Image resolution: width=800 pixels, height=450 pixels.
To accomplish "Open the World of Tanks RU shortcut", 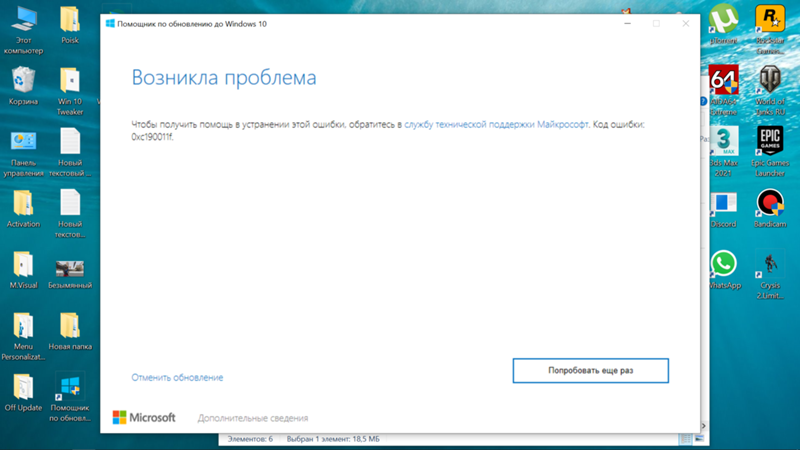I will click(770, 91).
